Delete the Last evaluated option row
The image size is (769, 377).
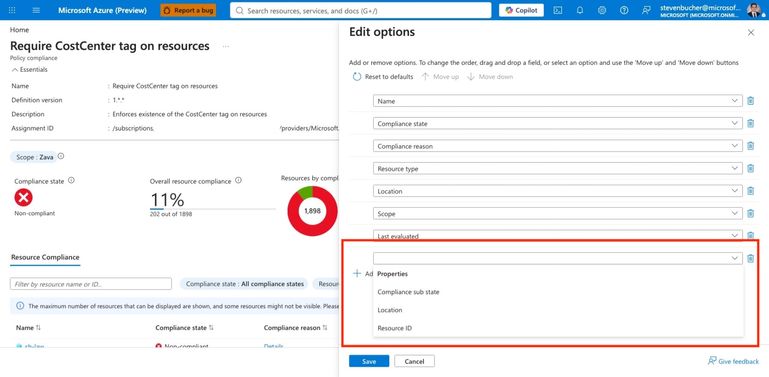[750, 236]
